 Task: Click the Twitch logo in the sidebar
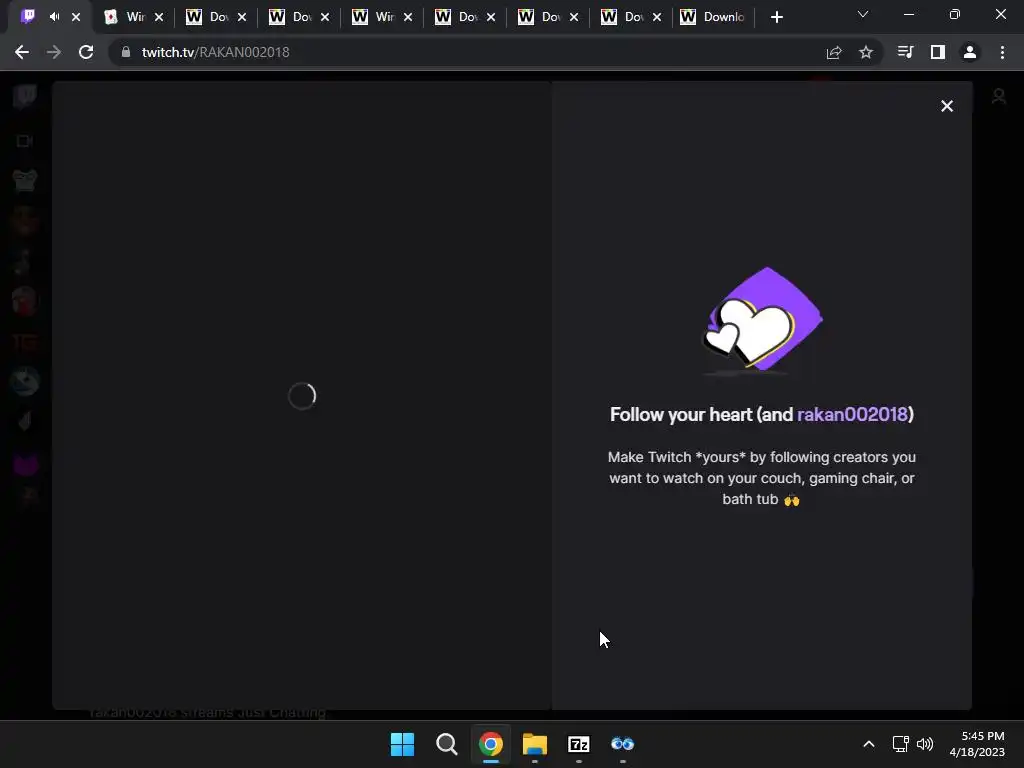(x=25, y=97)
